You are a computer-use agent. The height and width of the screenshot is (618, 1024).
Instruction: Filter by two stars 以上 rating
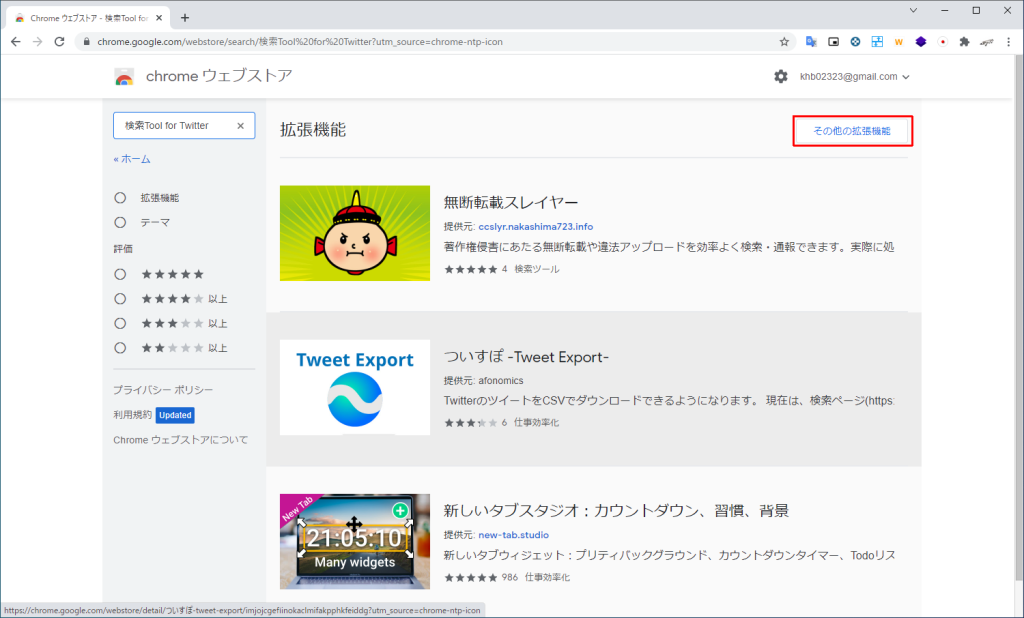[120, 348]
